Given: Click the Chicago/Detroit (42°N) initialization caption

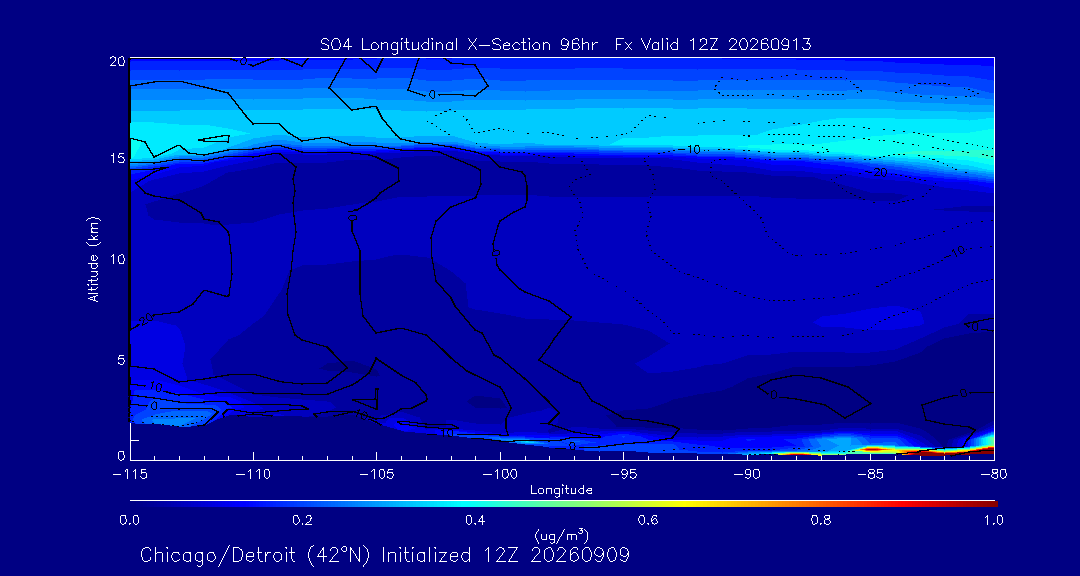Looking at the screenshot, I should tap(385, 555).
